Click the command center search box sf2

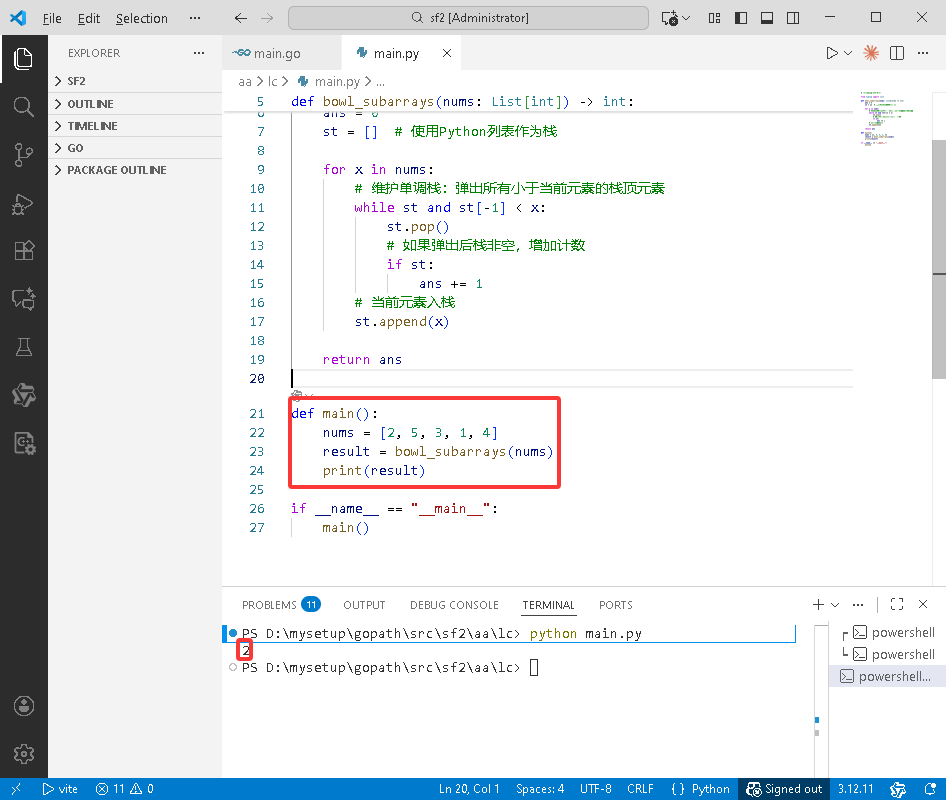pos(469,18)
